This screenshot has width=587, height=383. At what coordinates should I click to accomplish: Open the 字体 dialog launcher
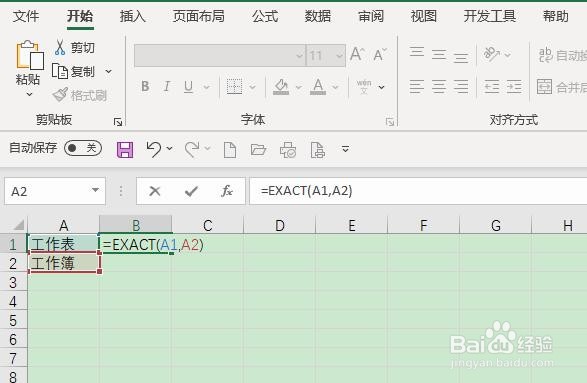pyautogui.click(x=390, y=122)
